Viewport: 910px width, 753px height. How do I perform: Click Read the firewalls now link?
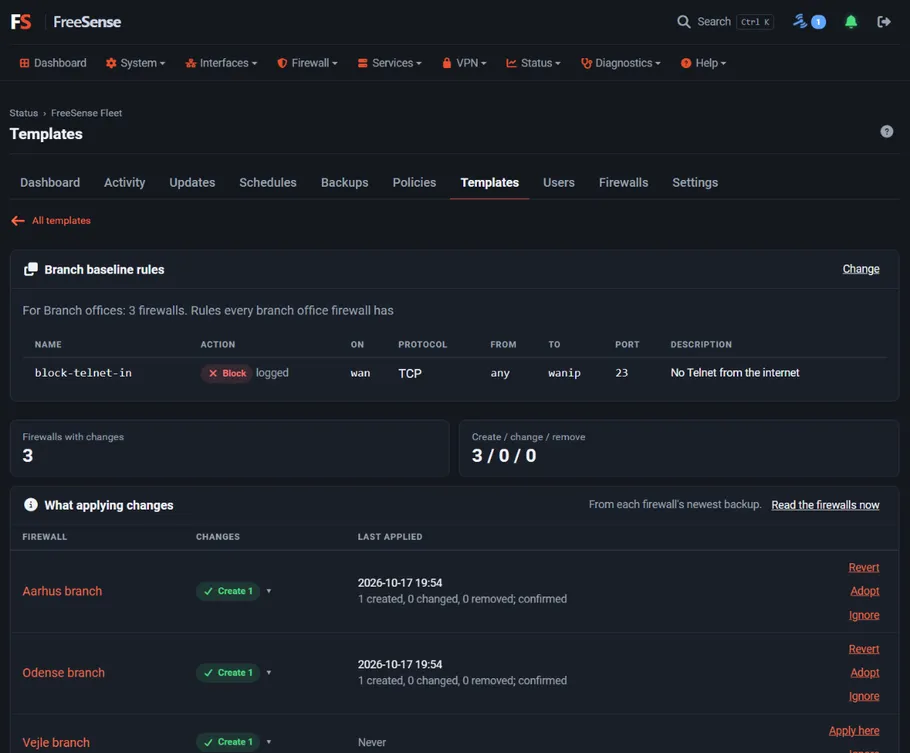(x=825, y=505)
